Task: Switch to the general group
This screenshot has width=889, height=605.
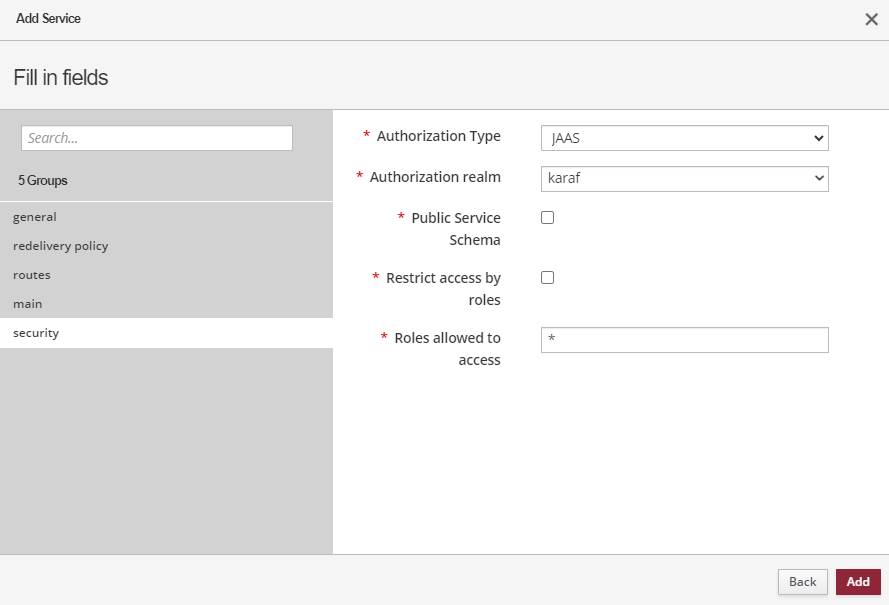Action: pyautogui.click(x=34, y=216)
